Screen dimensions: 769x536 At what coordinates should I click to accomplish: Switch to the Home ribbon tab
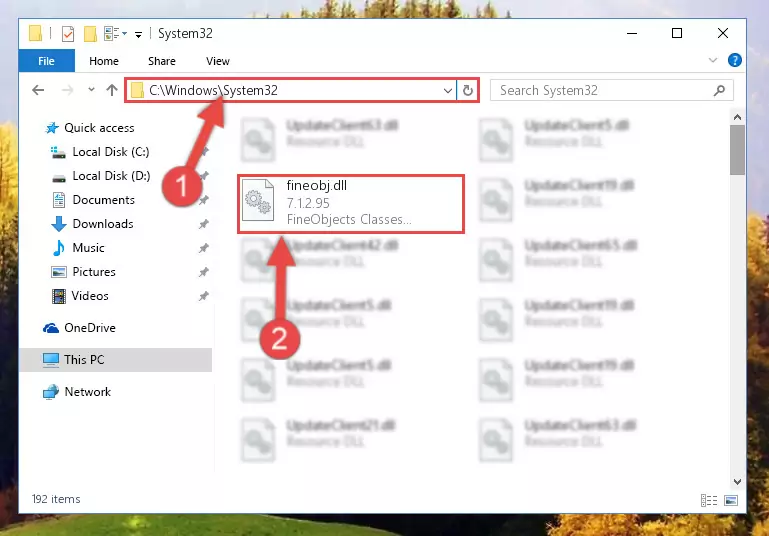[104, 61]
